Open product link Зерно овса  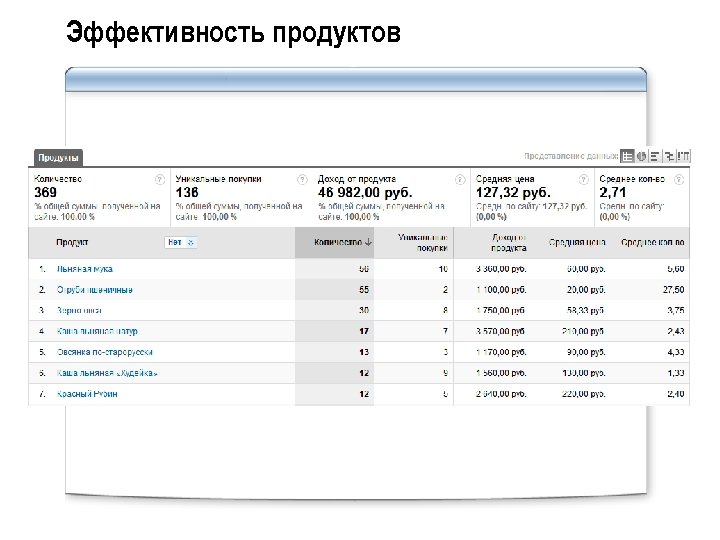[x=79, y=310]
